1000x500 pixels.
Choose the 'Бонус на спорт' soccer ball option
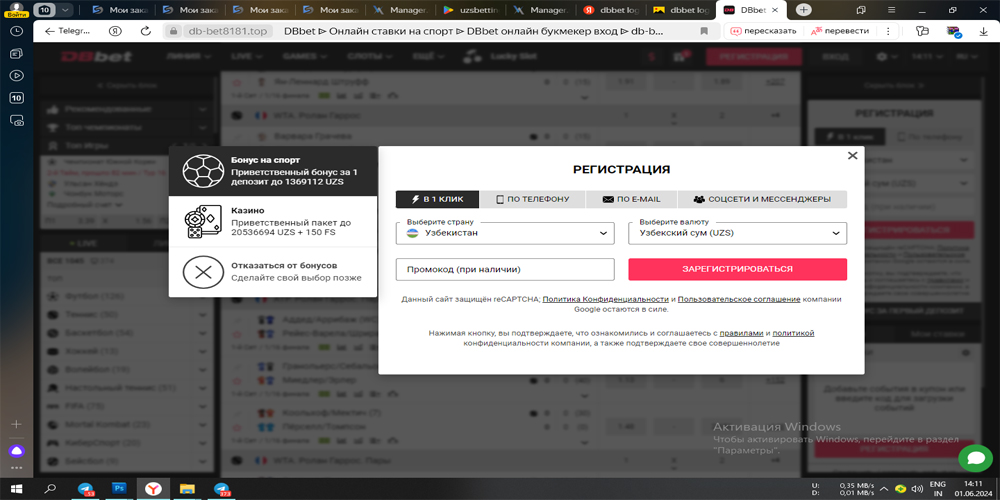(x=274, y=170)
